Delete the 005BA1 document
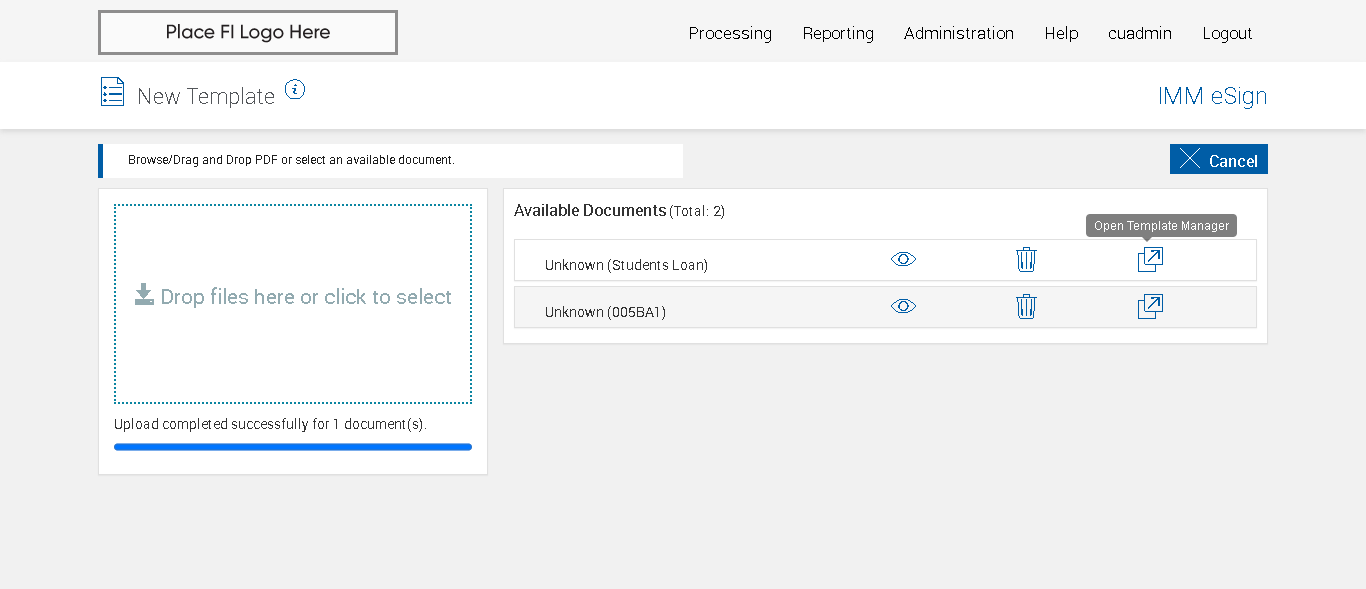 [1026, 307]
